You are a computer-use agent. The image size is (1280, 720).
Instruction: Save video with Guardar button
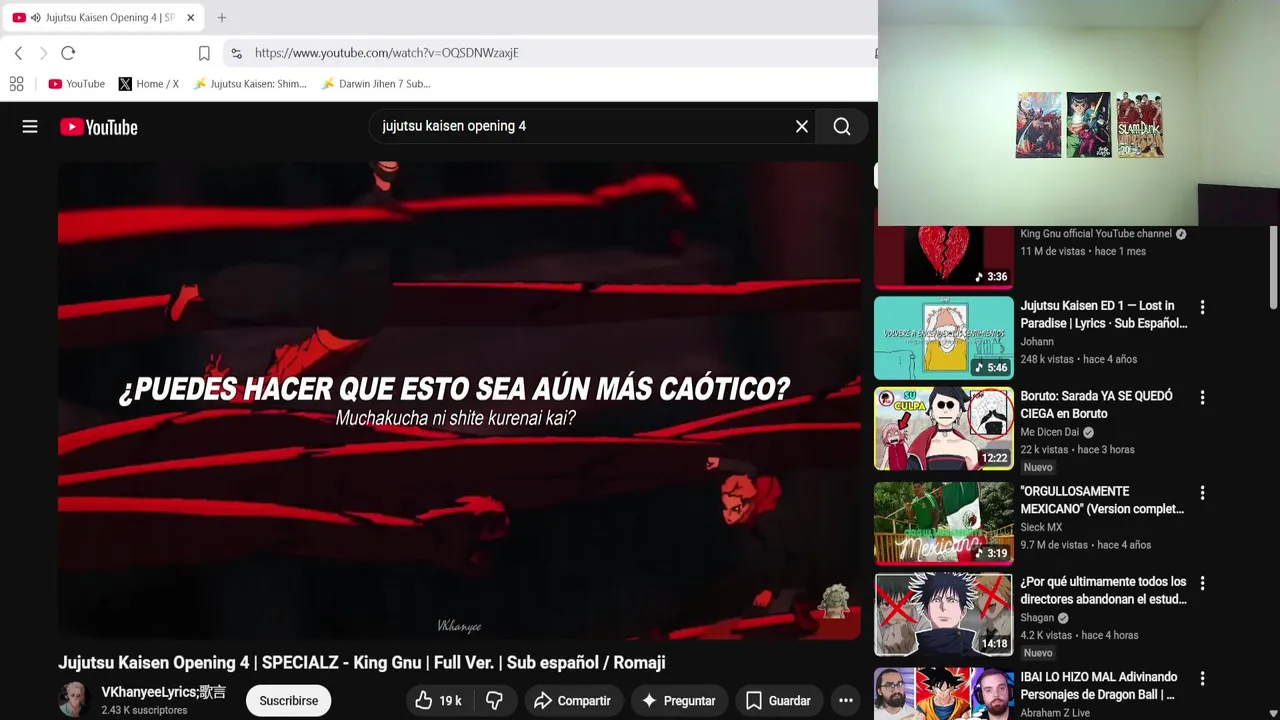pos(779,701)
